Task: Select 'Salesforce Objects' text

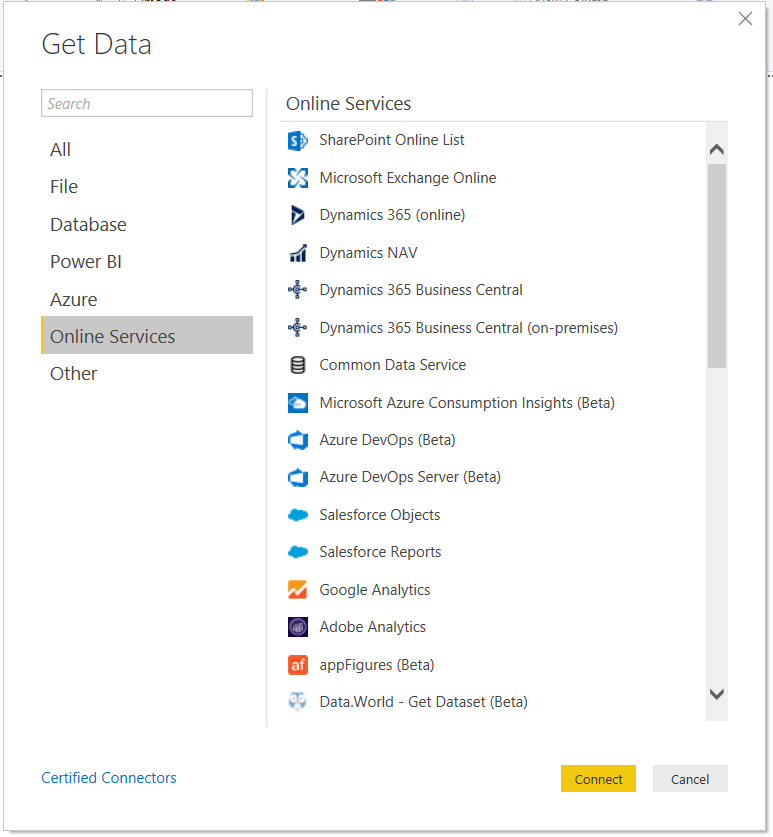Action: pos(380,515)
